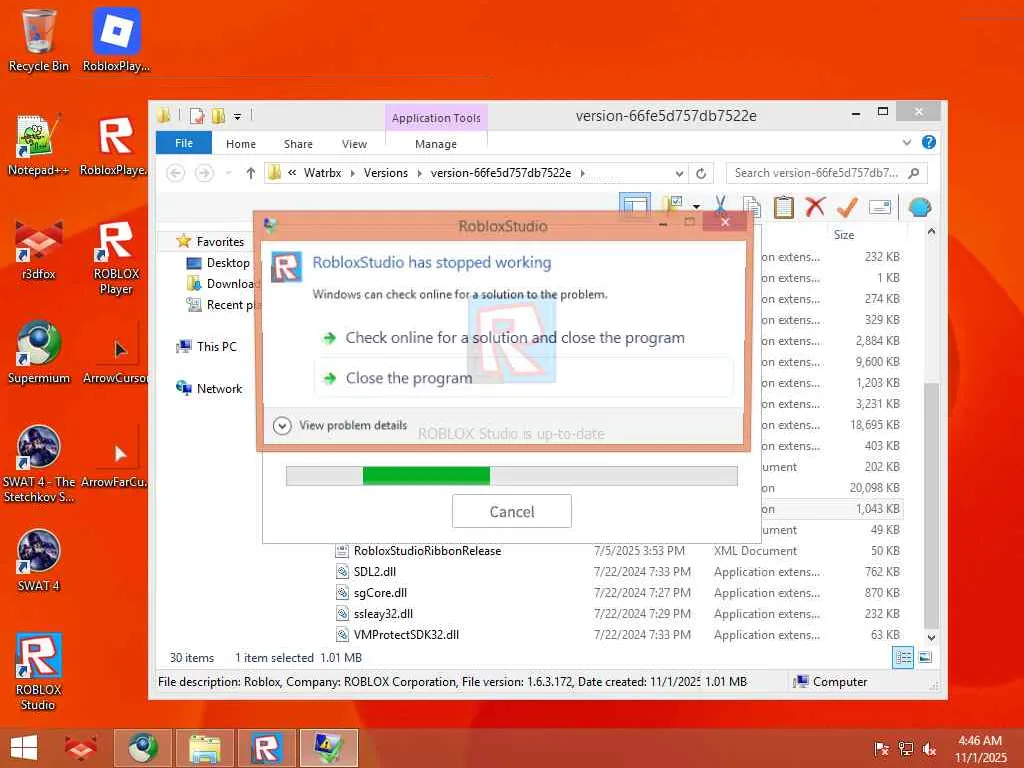Image resolution: width=1024 pixels, height=768 pixels.
Task: Select the ROBLOX Player desktop shortcut
Action: coord(116,257)
